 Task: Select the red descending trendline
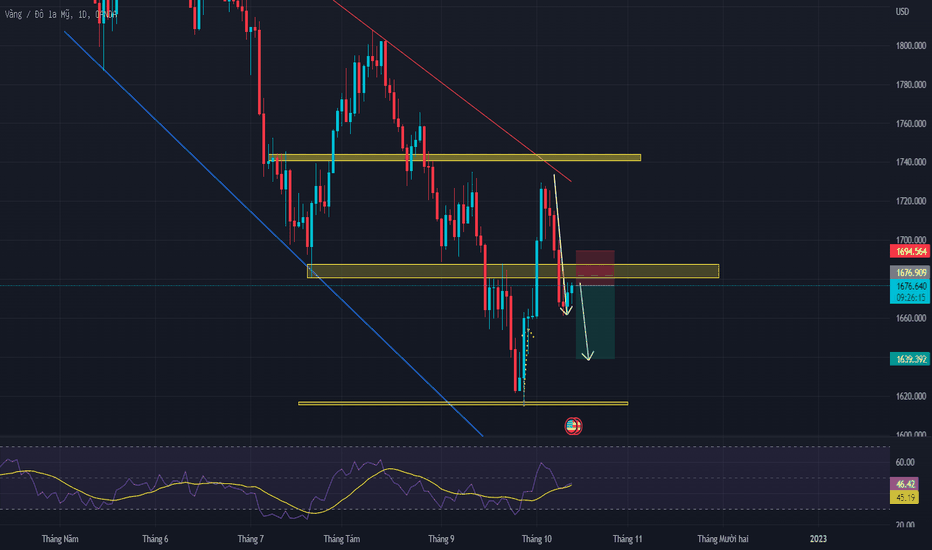pyautogui.click(x=452, y=90)
